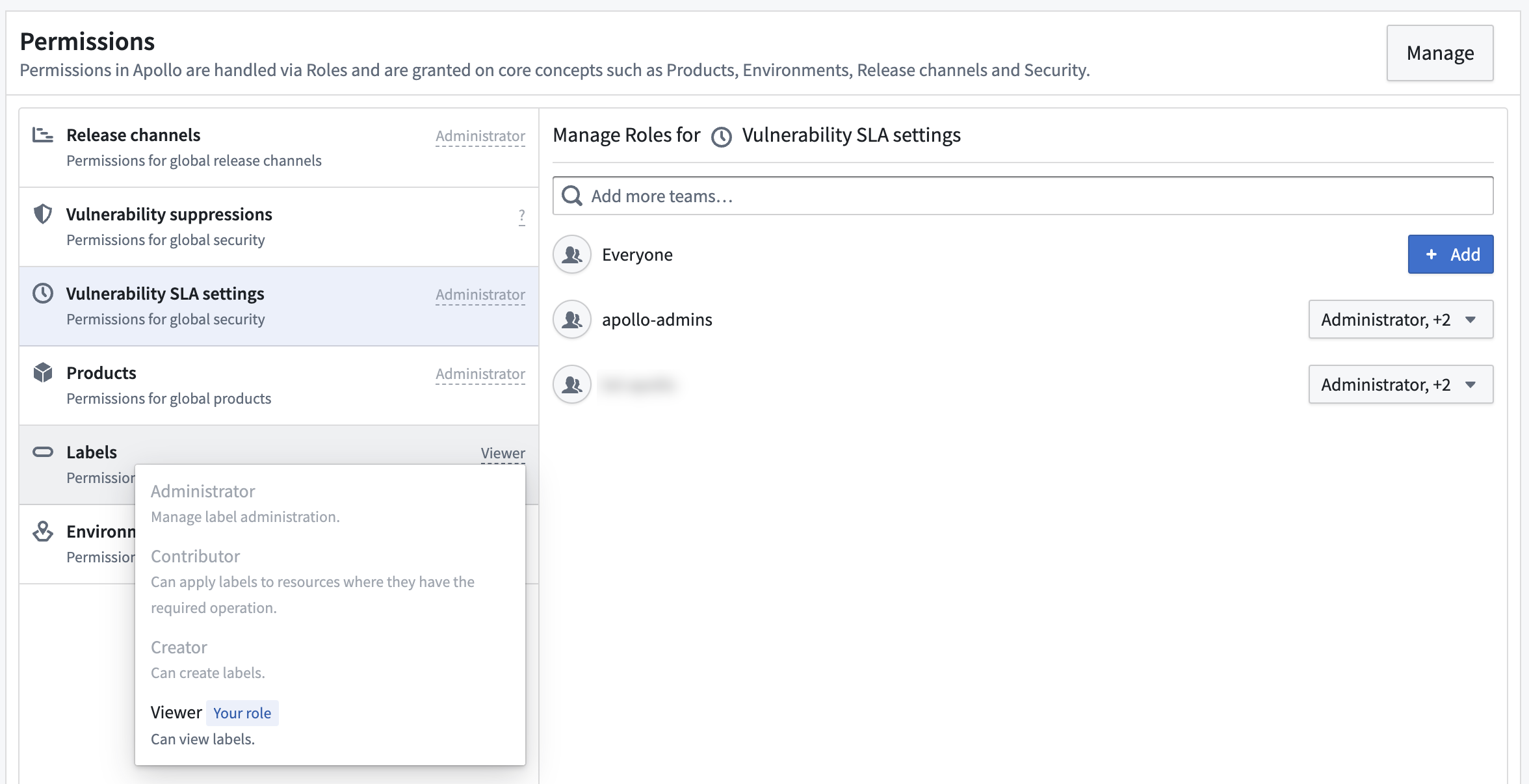Image resolution: width=1529 pixels, height=784 pixels.
Task: Select the Release channels permission row
Action: [x=279, y=148]
